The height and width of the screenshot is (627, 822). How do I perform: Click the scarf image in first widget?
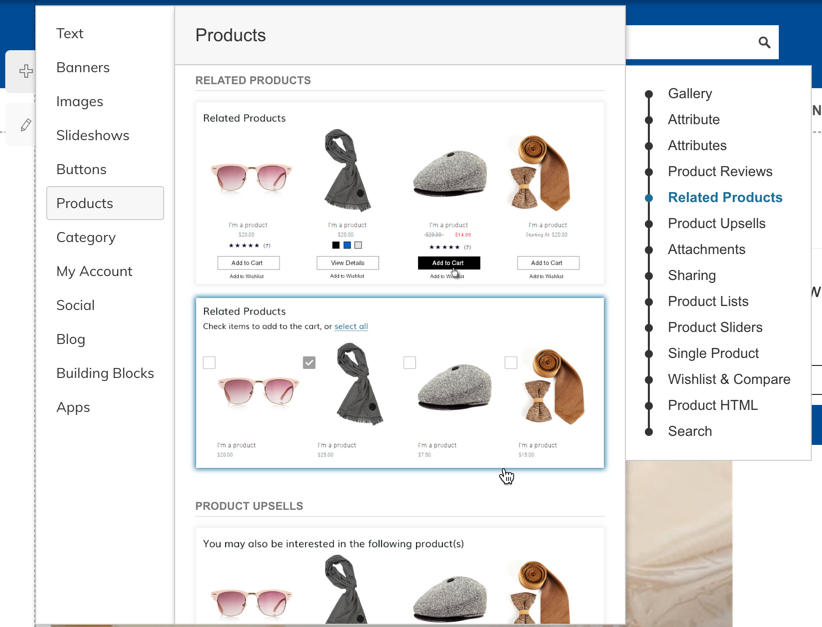(347, 170)
